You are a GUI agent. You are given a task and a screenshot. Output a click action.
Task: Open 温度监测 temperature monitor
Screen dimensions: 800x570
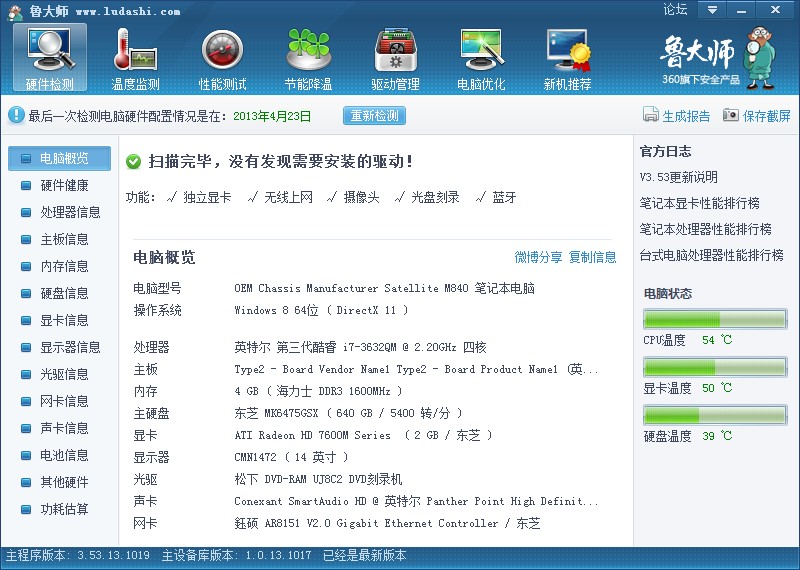(135, 58)
